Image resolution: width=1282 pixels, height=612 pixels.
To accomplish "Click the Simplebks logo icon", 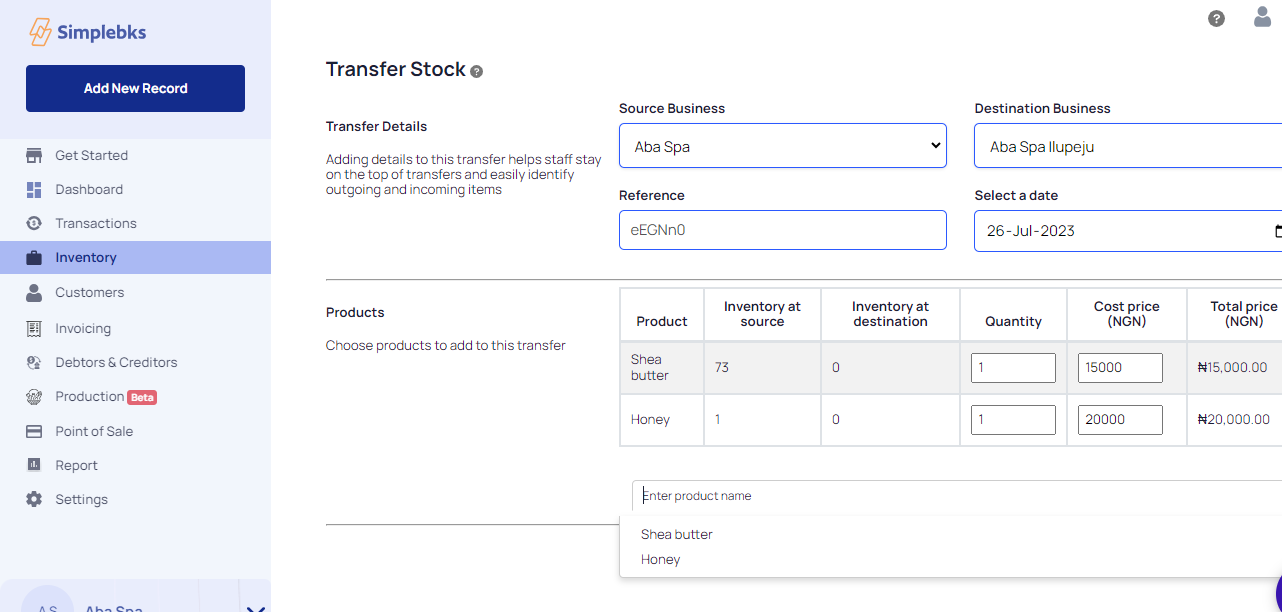I will pyautogui.click(x=40, y=32).
